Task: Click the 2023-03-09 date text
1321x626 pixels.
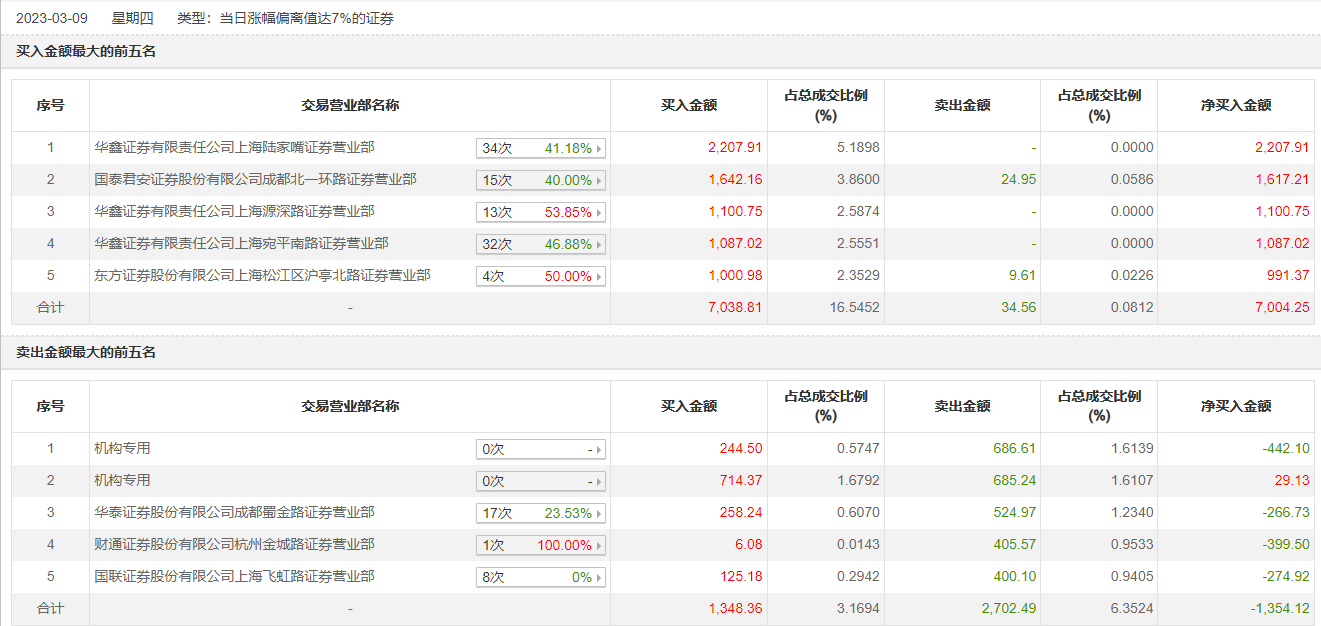Action: tap(52, 18)
